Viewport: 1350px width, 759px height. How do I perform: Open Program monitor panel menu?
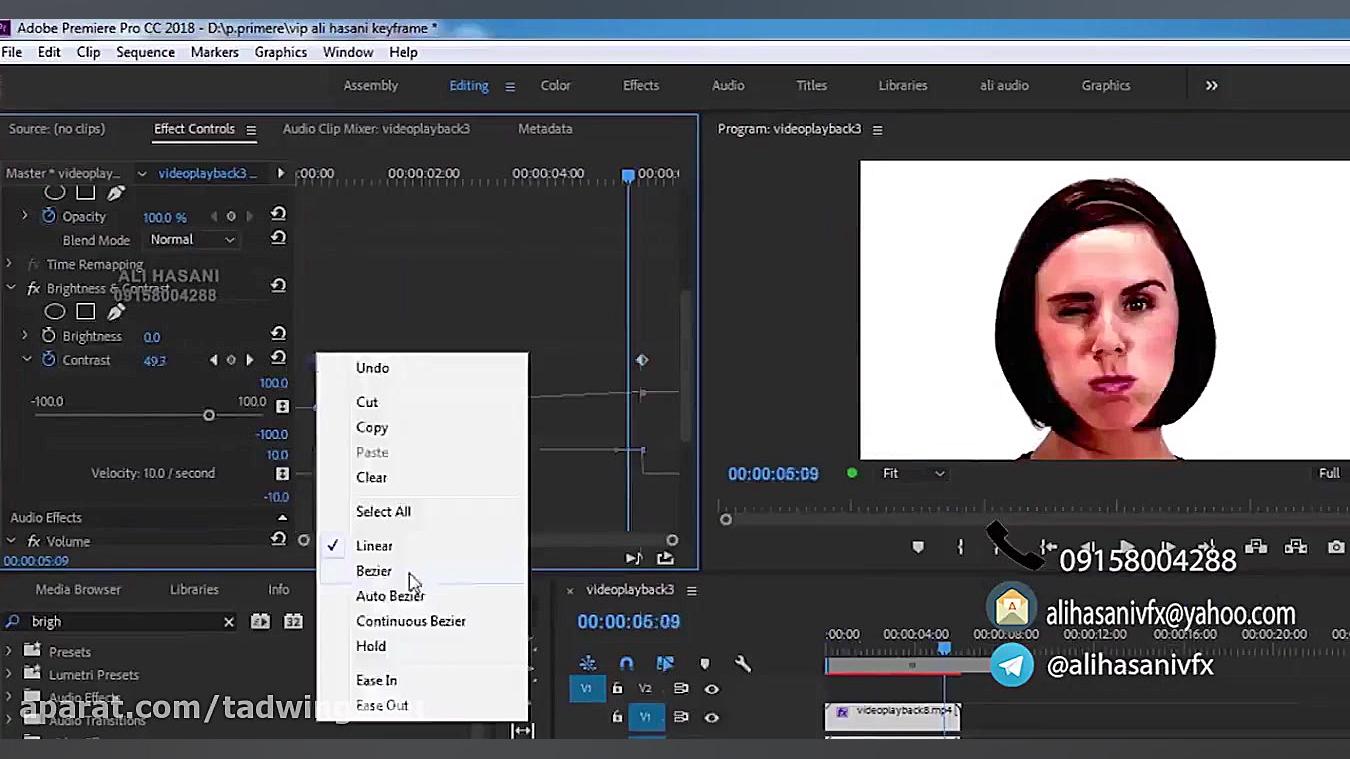click(877, 130)
